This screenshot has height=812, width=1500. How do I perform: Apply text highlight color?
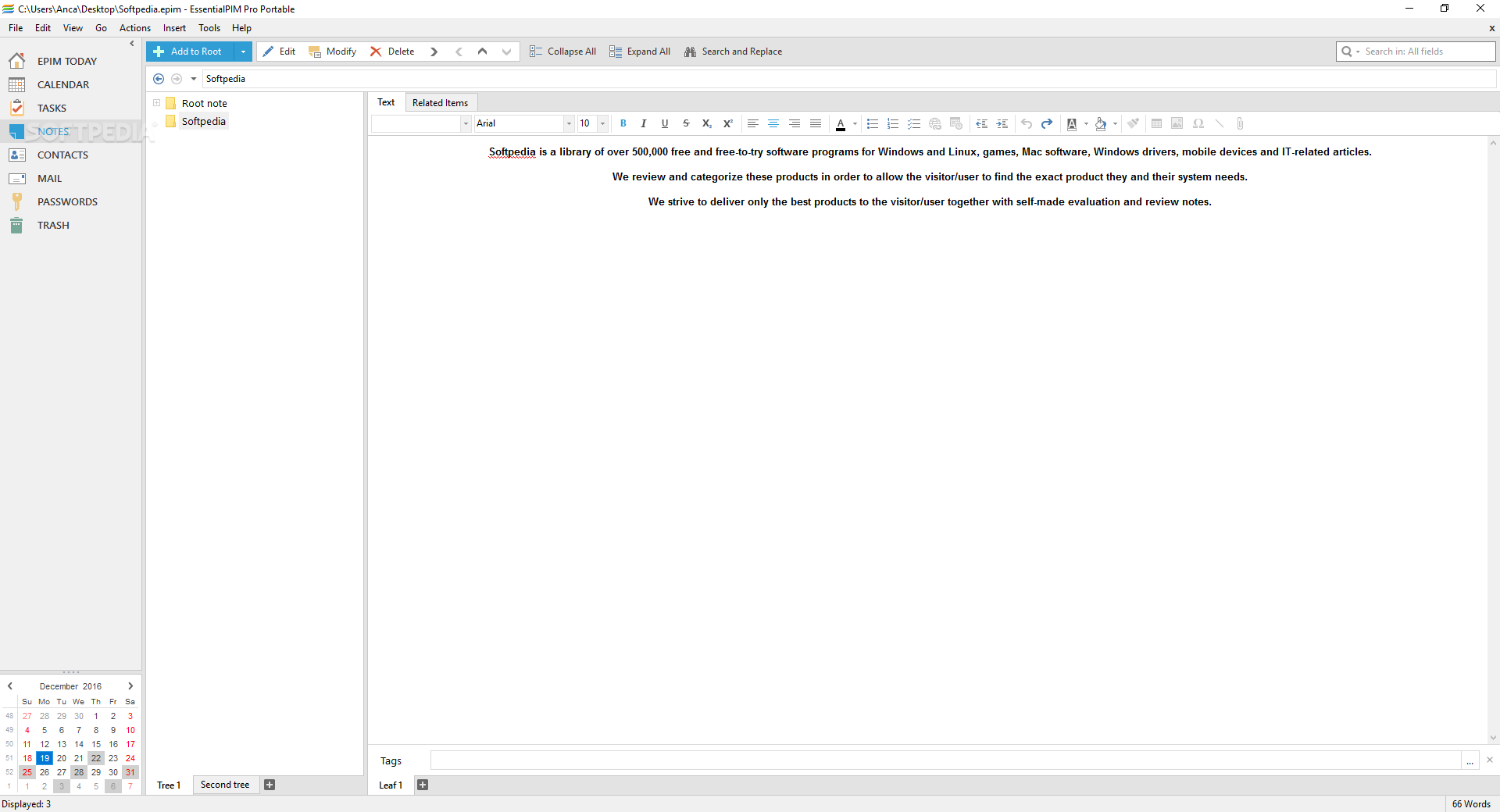click(1072, 123)
